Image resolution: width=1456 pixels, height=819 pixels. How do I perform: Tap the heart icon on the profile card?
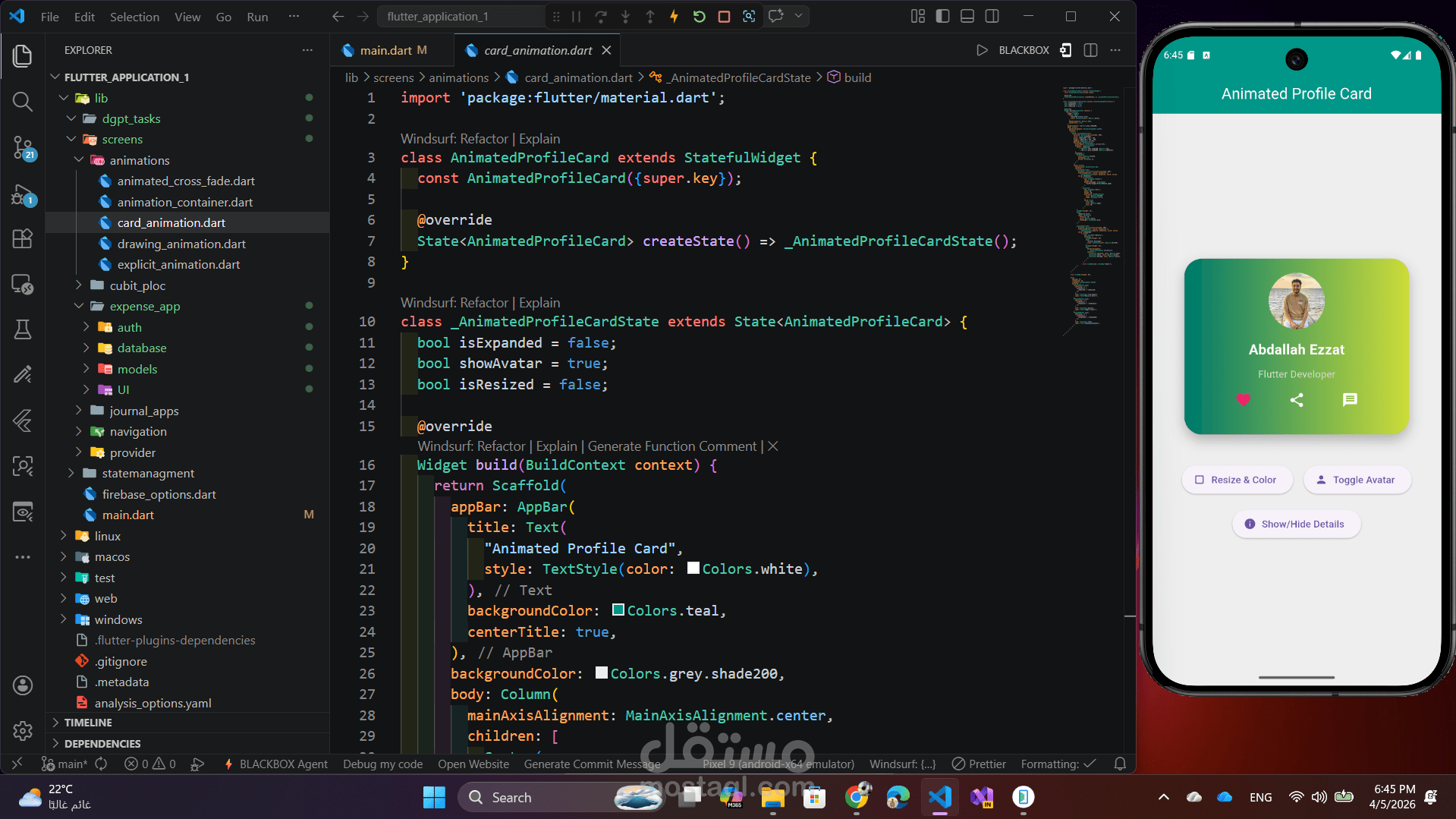[1243, 399]
